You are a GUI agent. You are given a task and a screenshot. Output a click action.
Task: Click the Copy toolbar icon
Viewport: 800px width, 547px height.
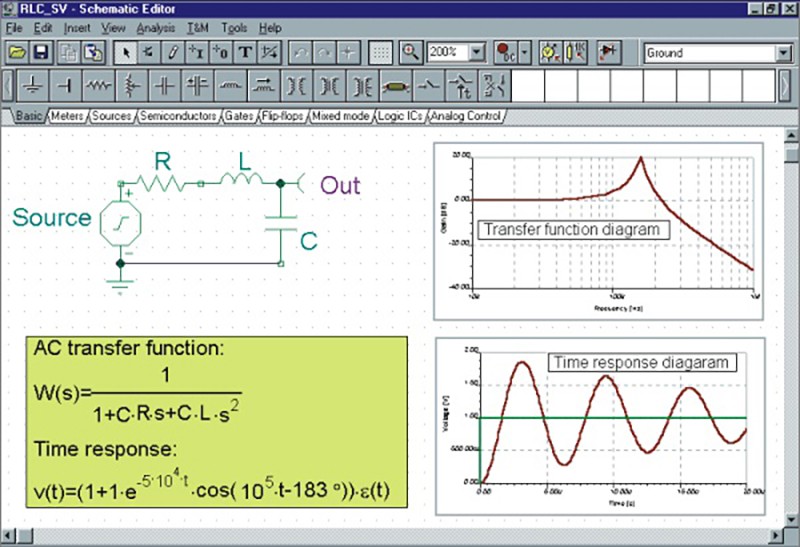click(x=68, y=52)
